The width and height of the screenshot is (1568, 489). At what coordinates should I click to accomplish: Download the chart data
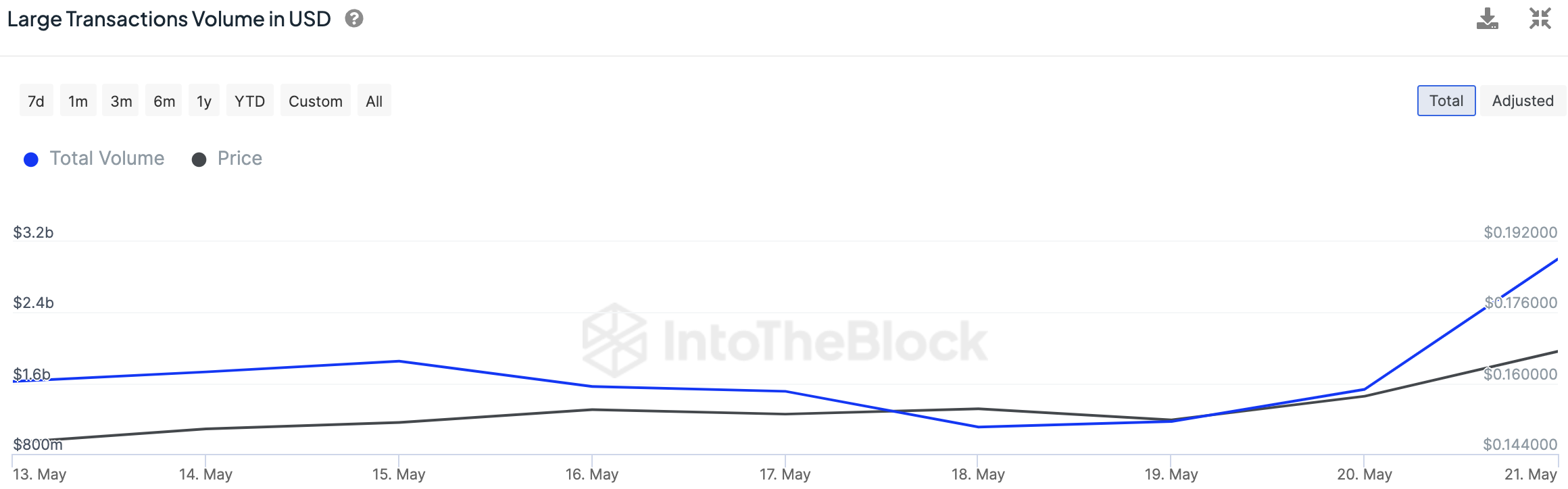click(x=1487, y=19)
